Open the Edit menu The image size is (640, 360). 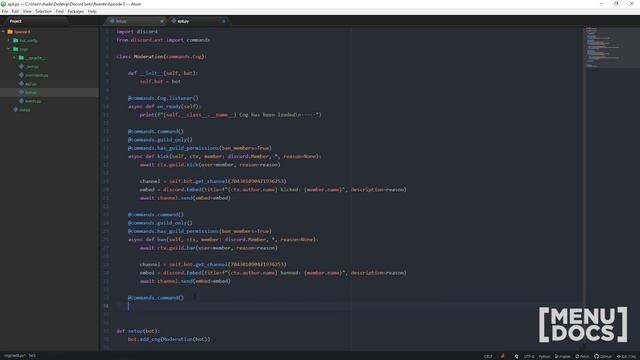(15, 11)
